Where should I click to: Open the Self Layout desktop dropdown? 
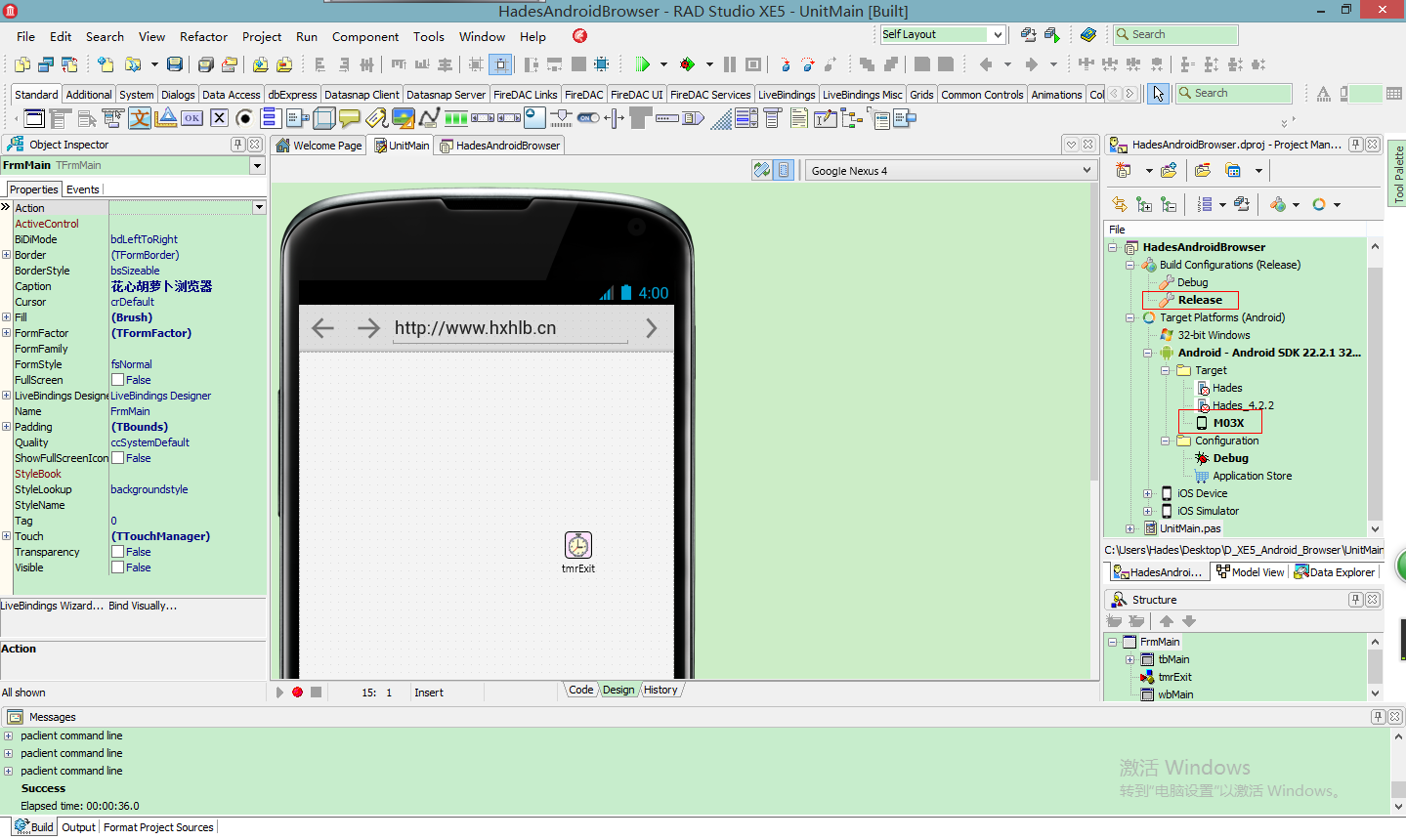[x=998, y=34]
